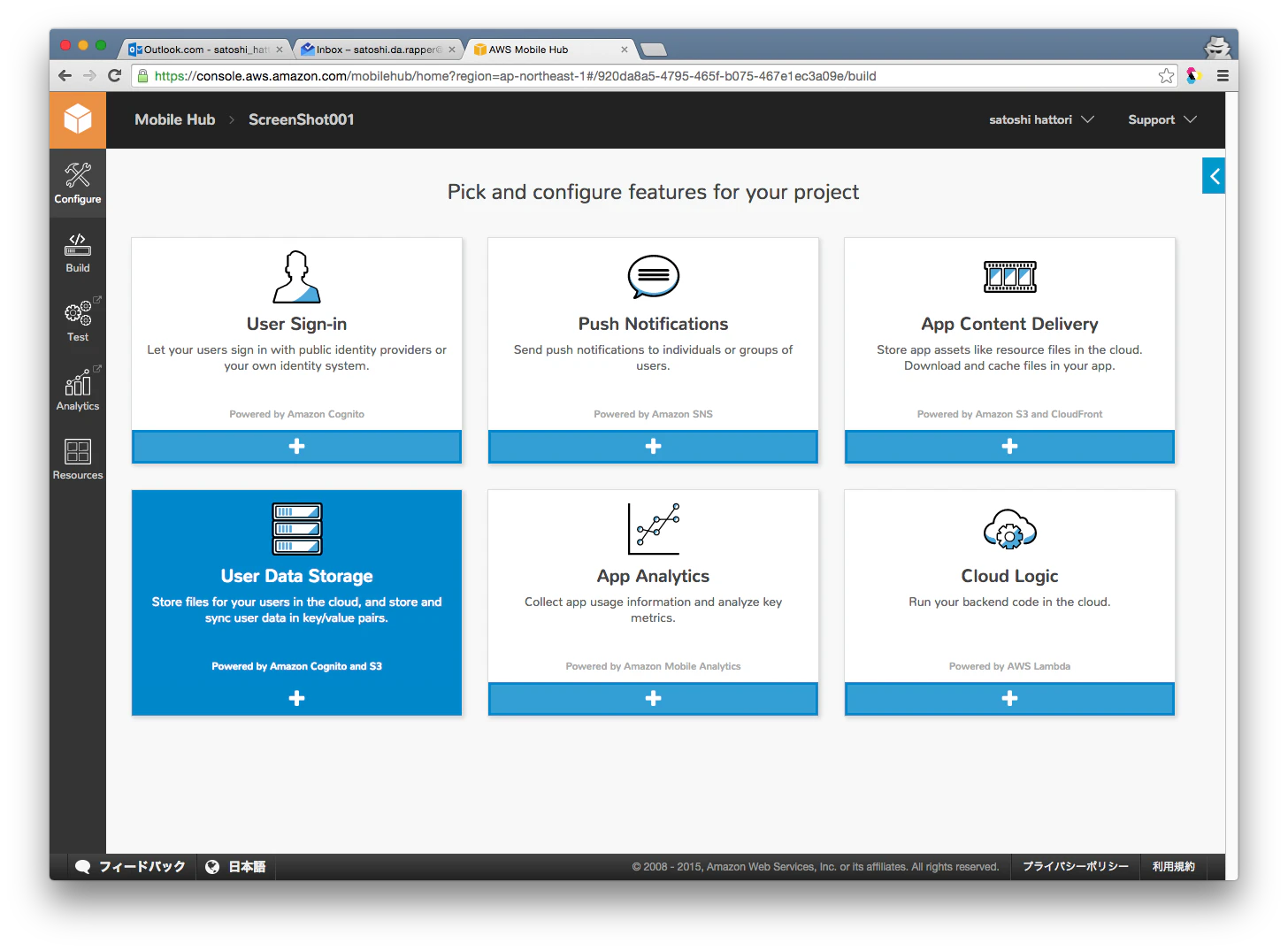
Task: Expand the satoshi hattori account dropdown
Action: point(1041,119)
